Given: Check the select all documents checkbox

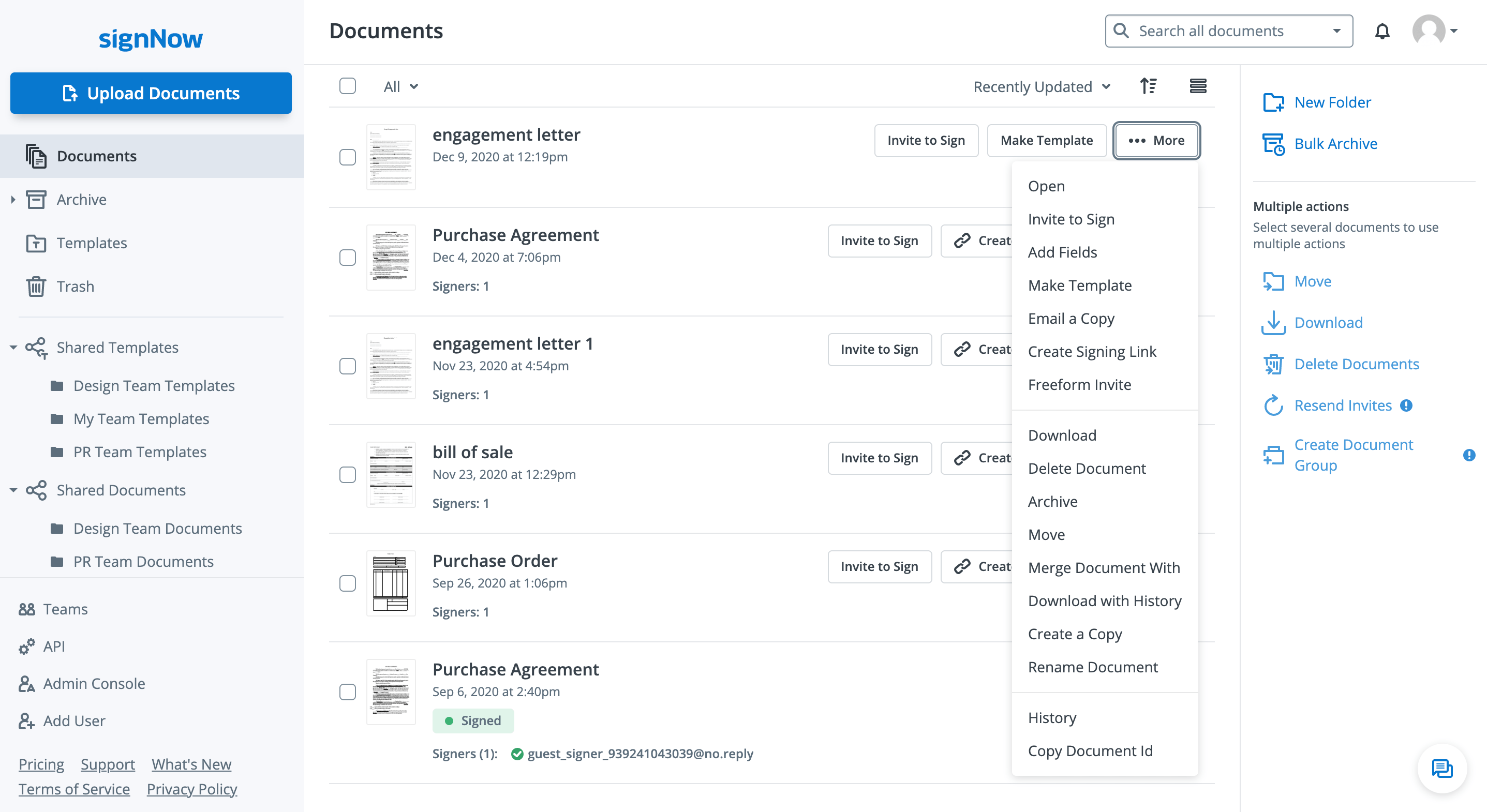Looking at the screenshot, I should click(x=348, y=86).
